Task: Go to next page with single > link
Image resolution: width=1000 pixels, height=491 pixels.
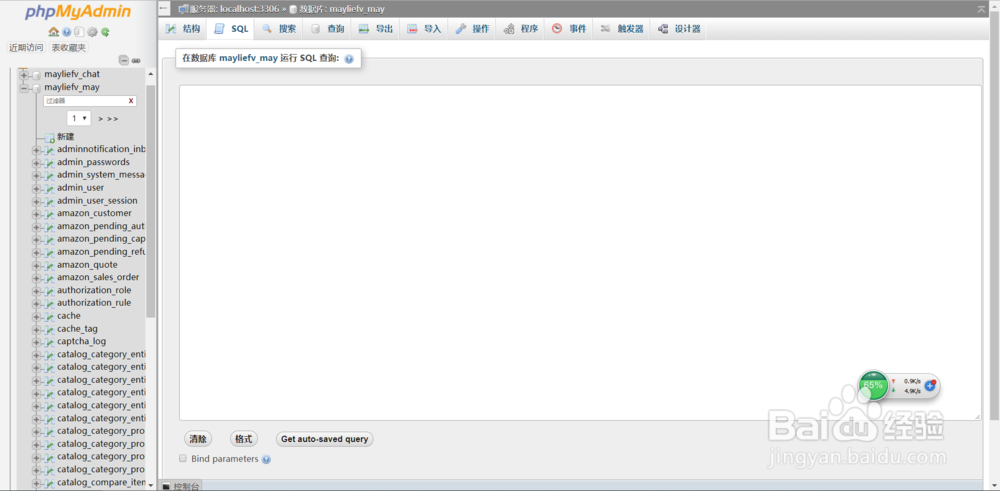Action: pos(101,119)
